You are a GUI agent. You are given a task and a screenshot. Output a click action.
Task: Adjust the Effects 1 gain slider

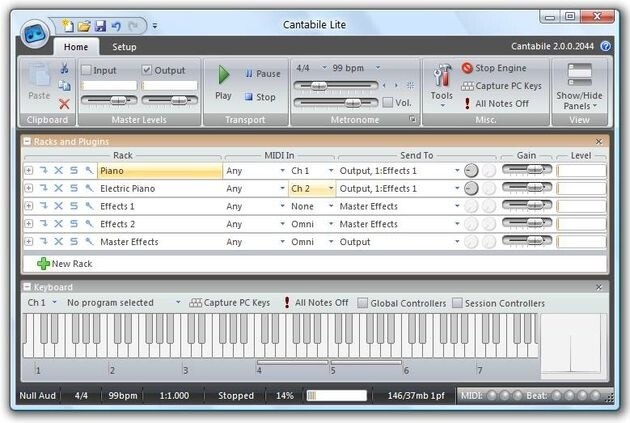(x=527, y=205)
